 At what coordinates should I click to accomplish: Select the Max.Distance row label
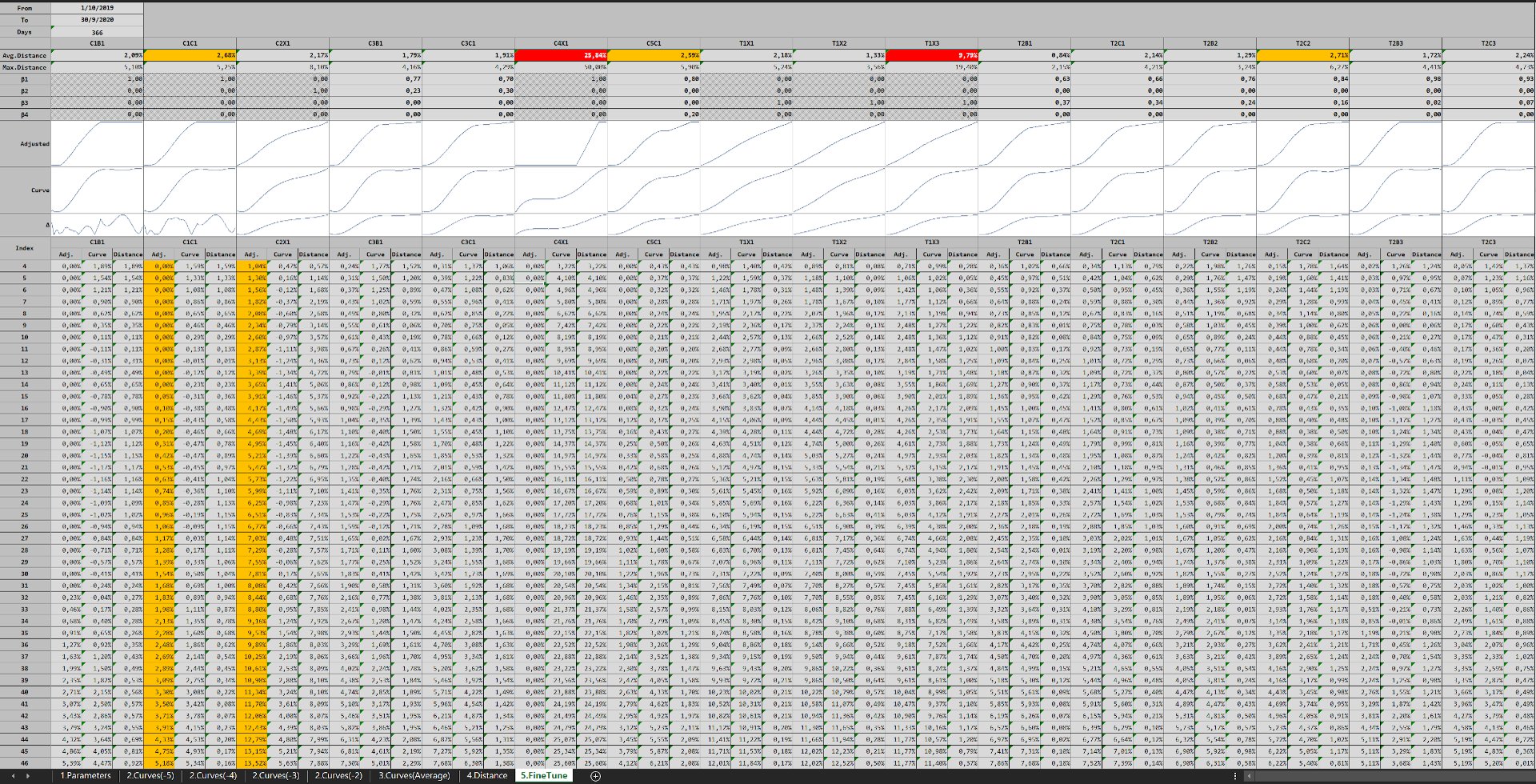click(25, 67)
